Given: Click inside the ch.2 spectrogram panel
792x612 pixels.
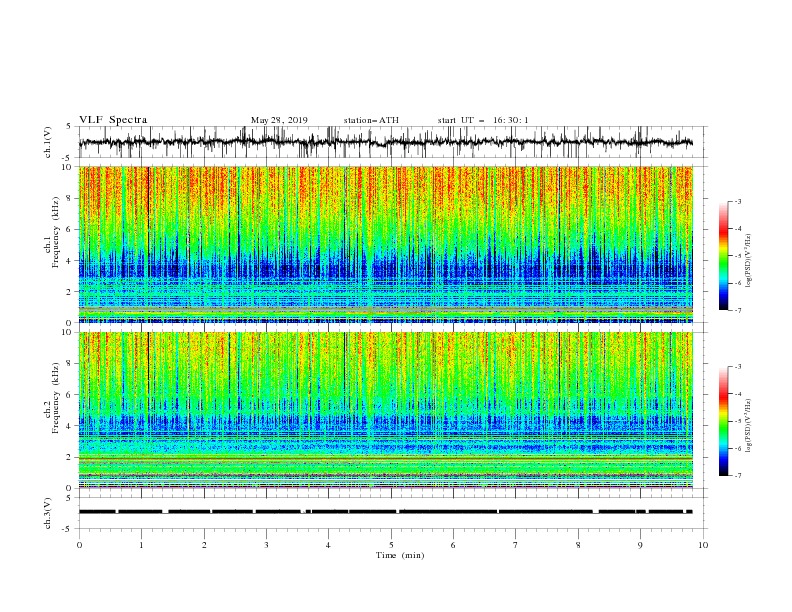Looking at the screenshot, I should point(386,410).
